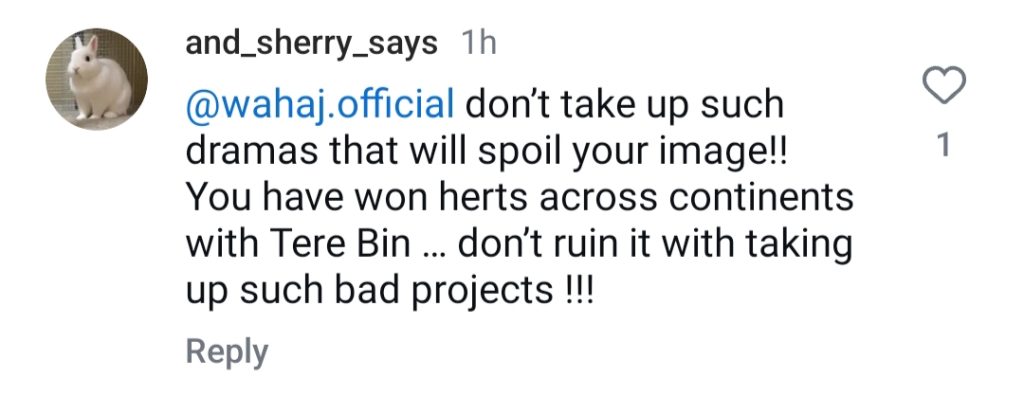
Task: Like the comment with the heart icon
Action: pos(943,85)
